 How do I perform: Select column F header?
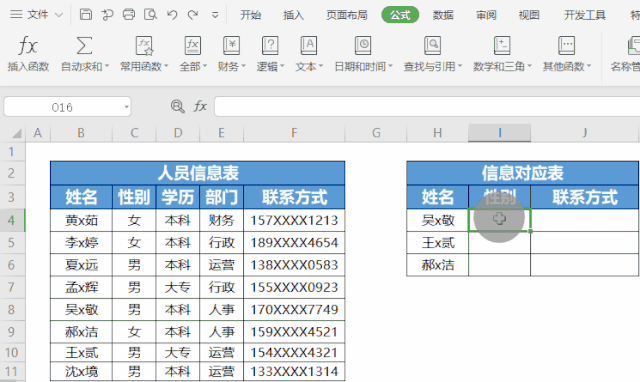pyautogui.click(x=294, y=133)
